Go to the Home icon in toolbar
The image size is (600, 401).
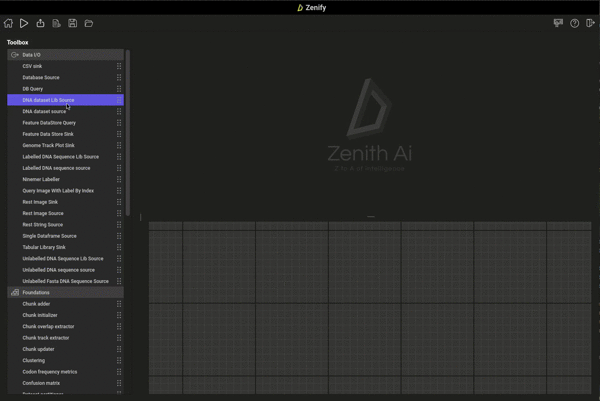8,23
